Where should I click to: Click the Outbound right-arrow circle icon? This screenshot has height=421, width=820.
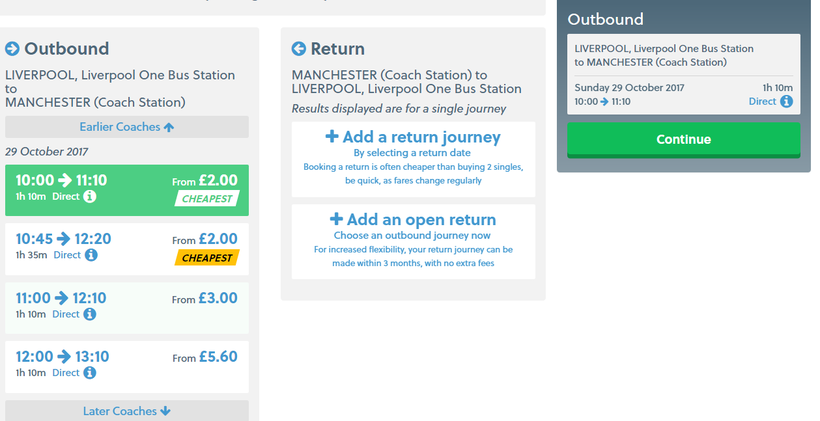(x=13, y=48)
